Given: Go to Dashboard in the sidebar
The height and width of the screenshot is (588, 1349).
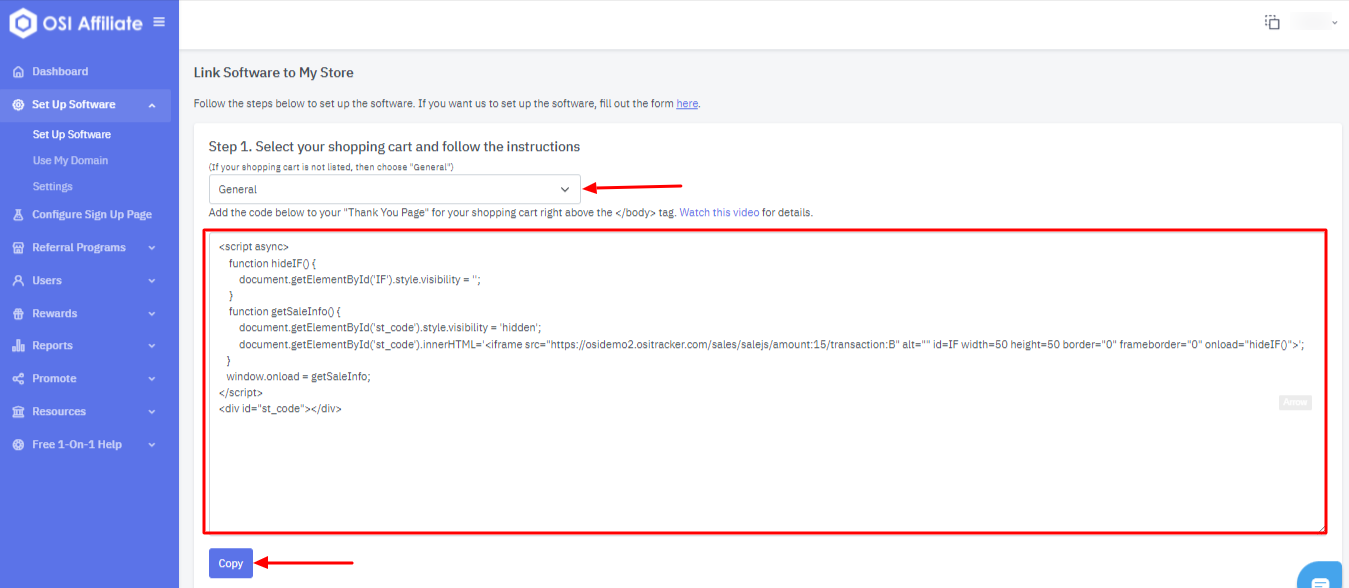Looking at the screenshot, I should (60, 72).
